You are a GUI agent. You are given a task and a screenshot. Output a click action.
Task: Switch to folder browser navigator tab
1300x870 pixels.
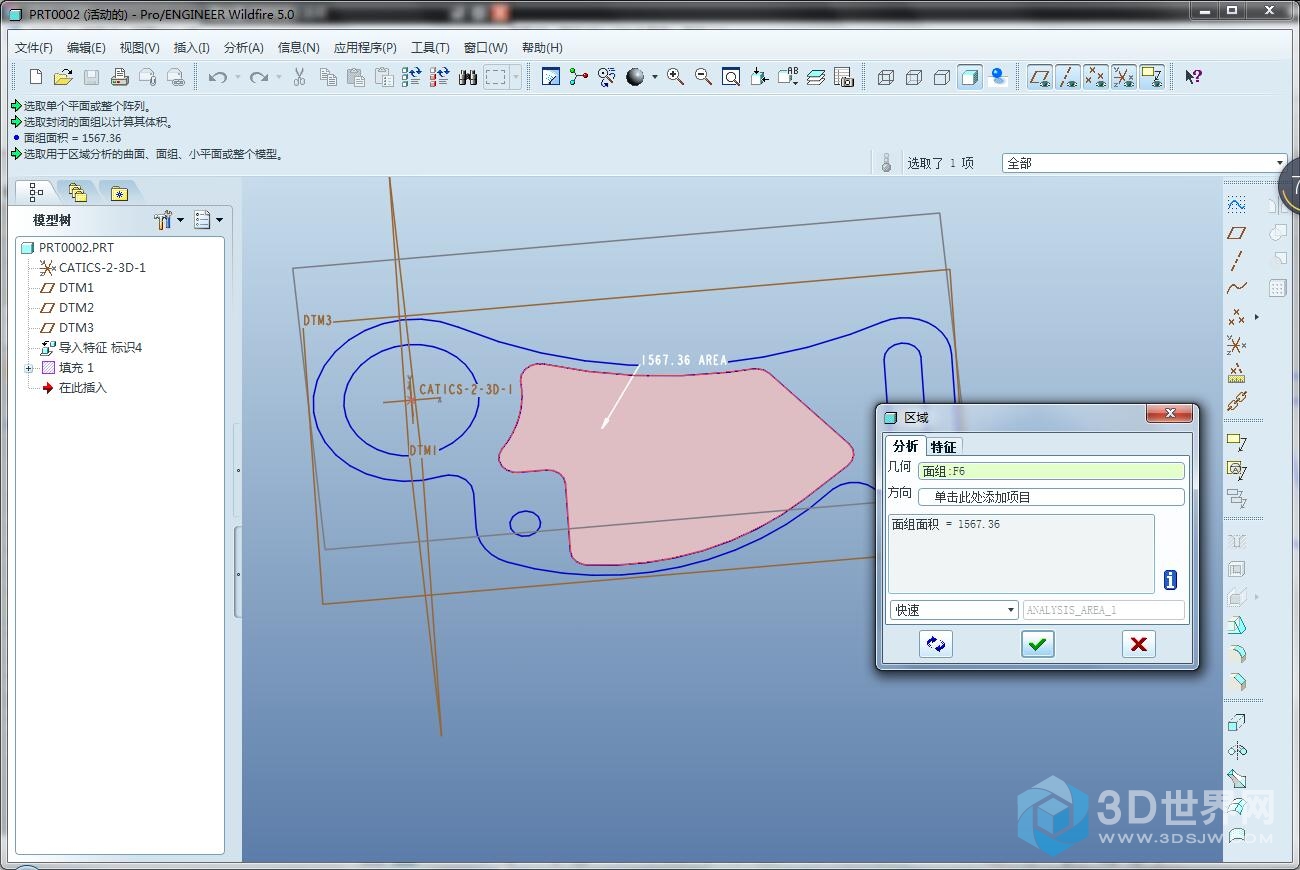(77, 193)
